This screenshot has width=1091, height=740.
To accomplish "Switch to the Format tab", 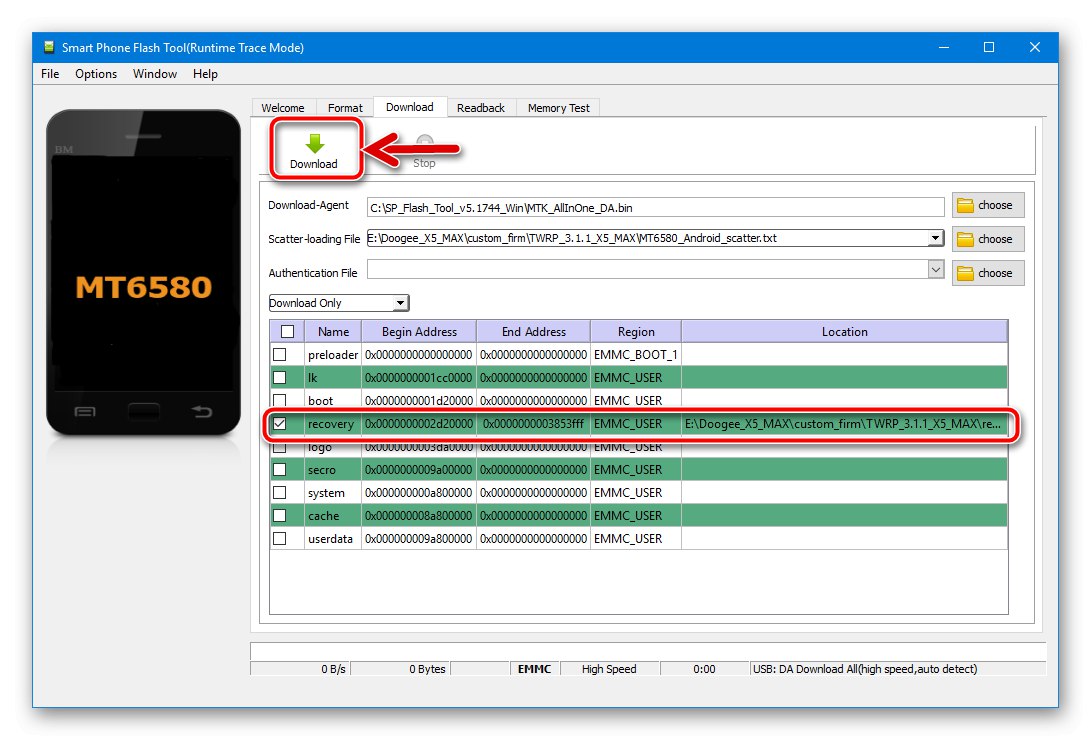I will pyautogui.click(x=345, y=107).
